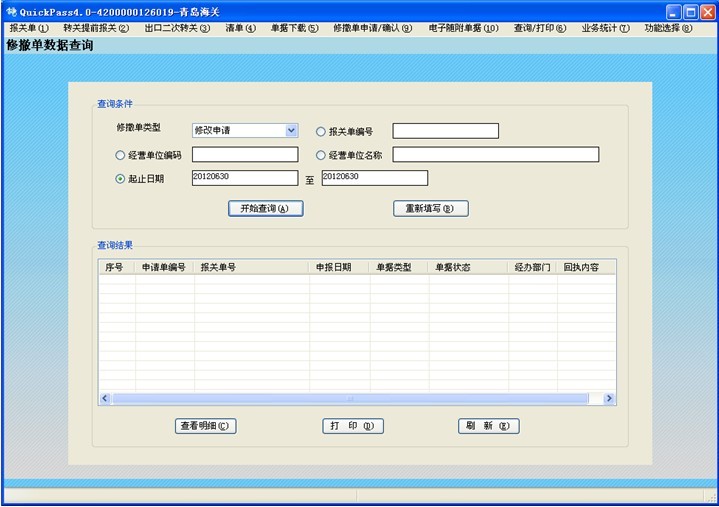Viewport: 719px width, 507px height.
Task: Click the 查看明细 button
Action: pos(206,426)
